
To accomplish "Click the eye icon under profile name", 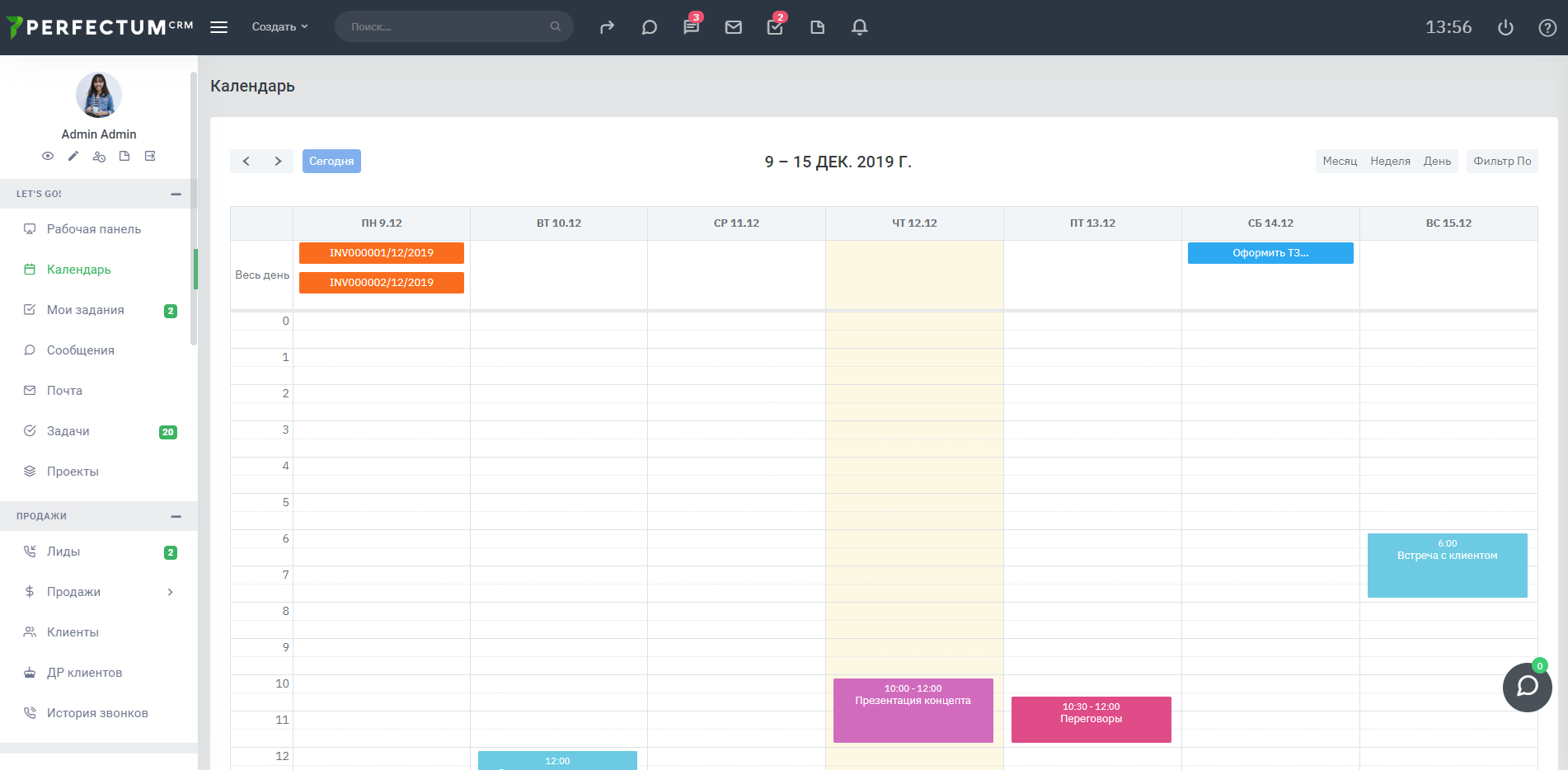I will 48,156.
